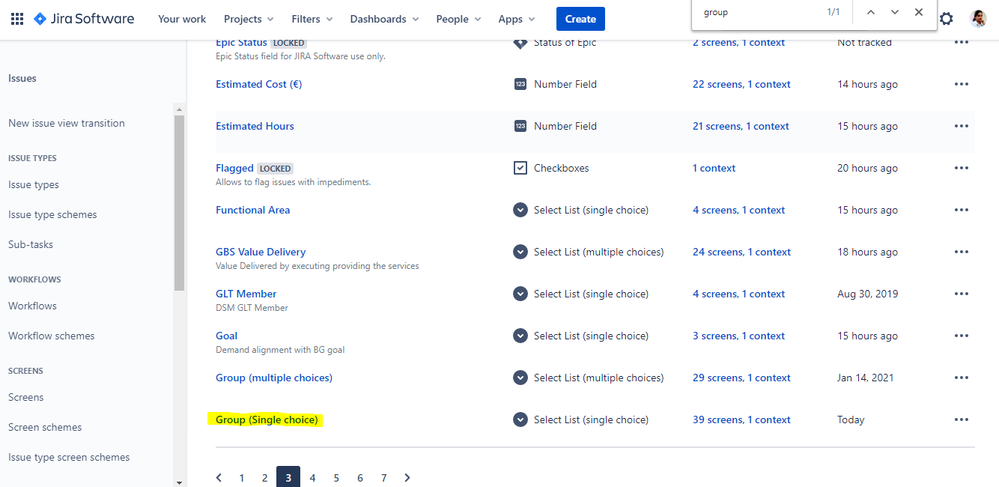Image resolution: width=999 pixels, height=487 pixels.
Task: Open New issue view transition sidebar item
Action: pos(66,123)
